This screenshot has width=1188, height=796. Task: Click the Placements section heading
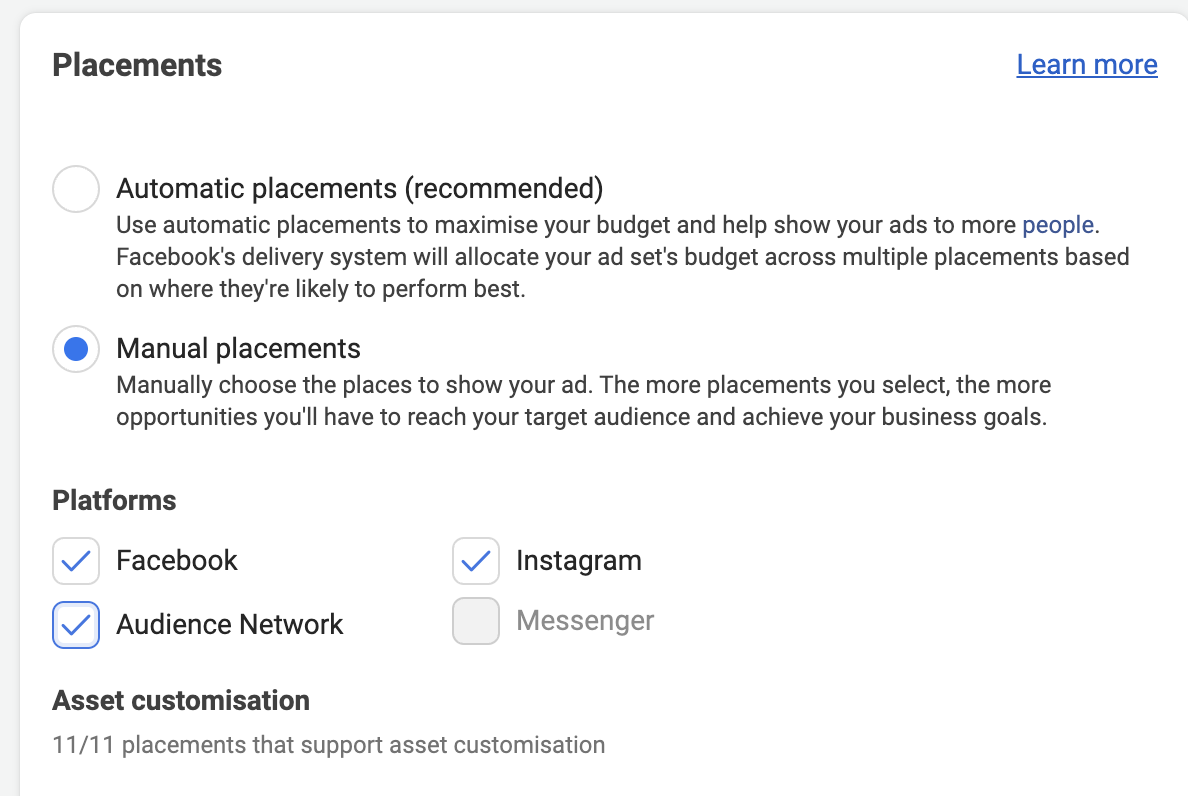click(x=137, y=65)
